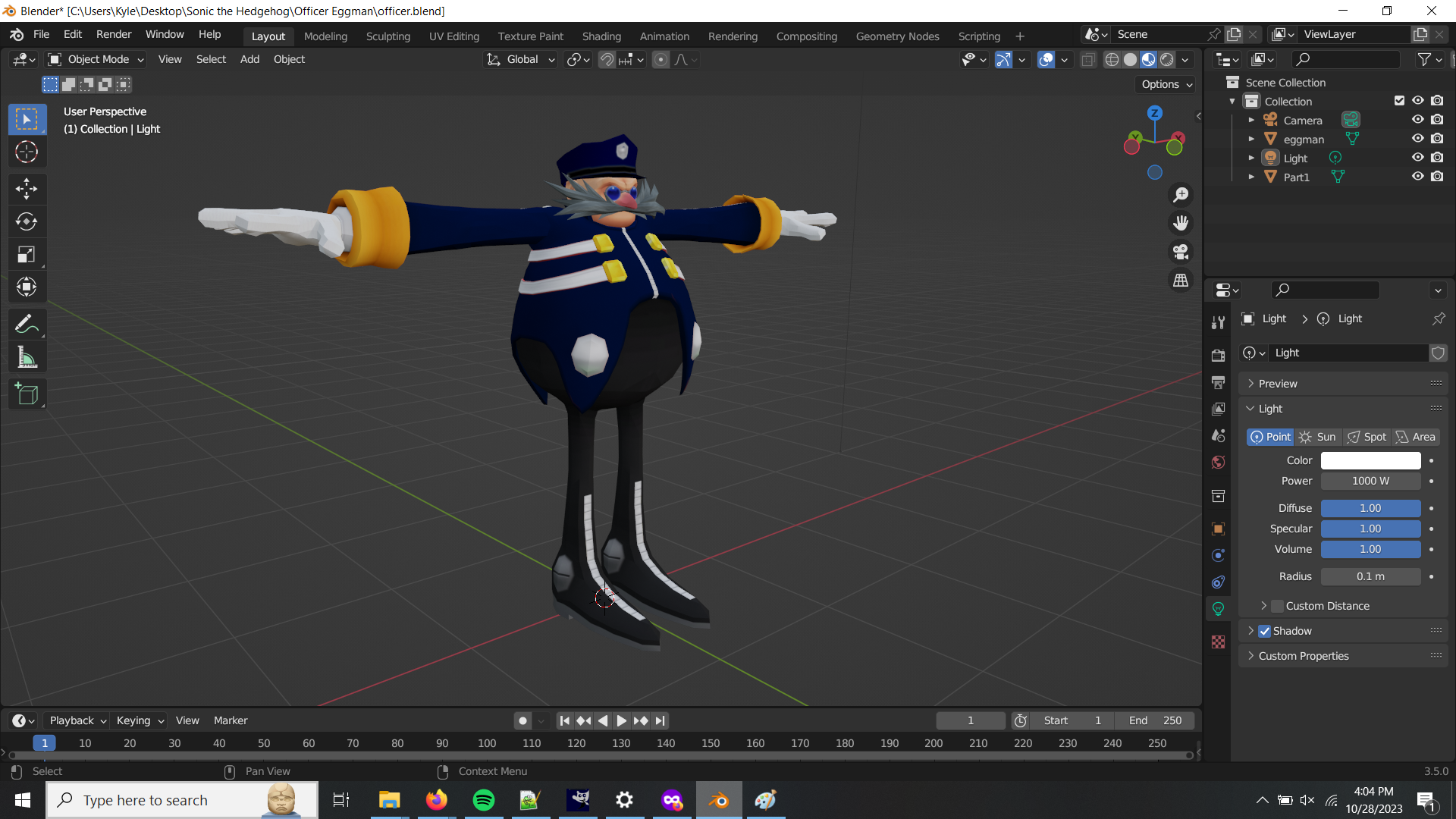
Task: Set light type to Spot
Action: coord(1367,438)
